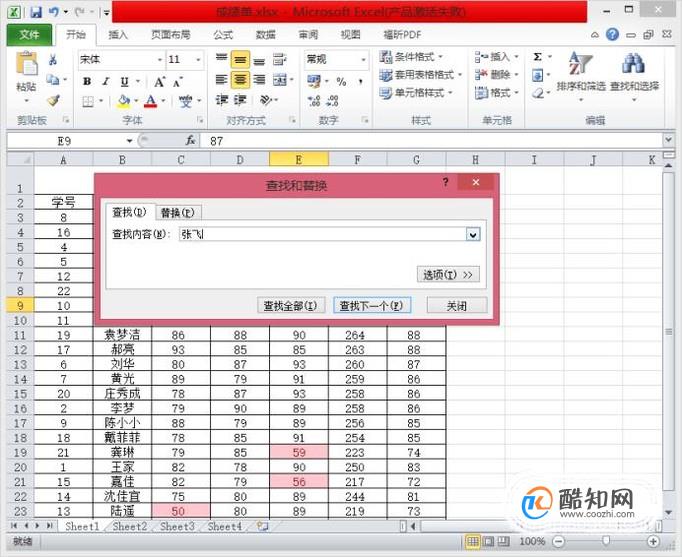Open the font size dropdown 11

[198, 60]
